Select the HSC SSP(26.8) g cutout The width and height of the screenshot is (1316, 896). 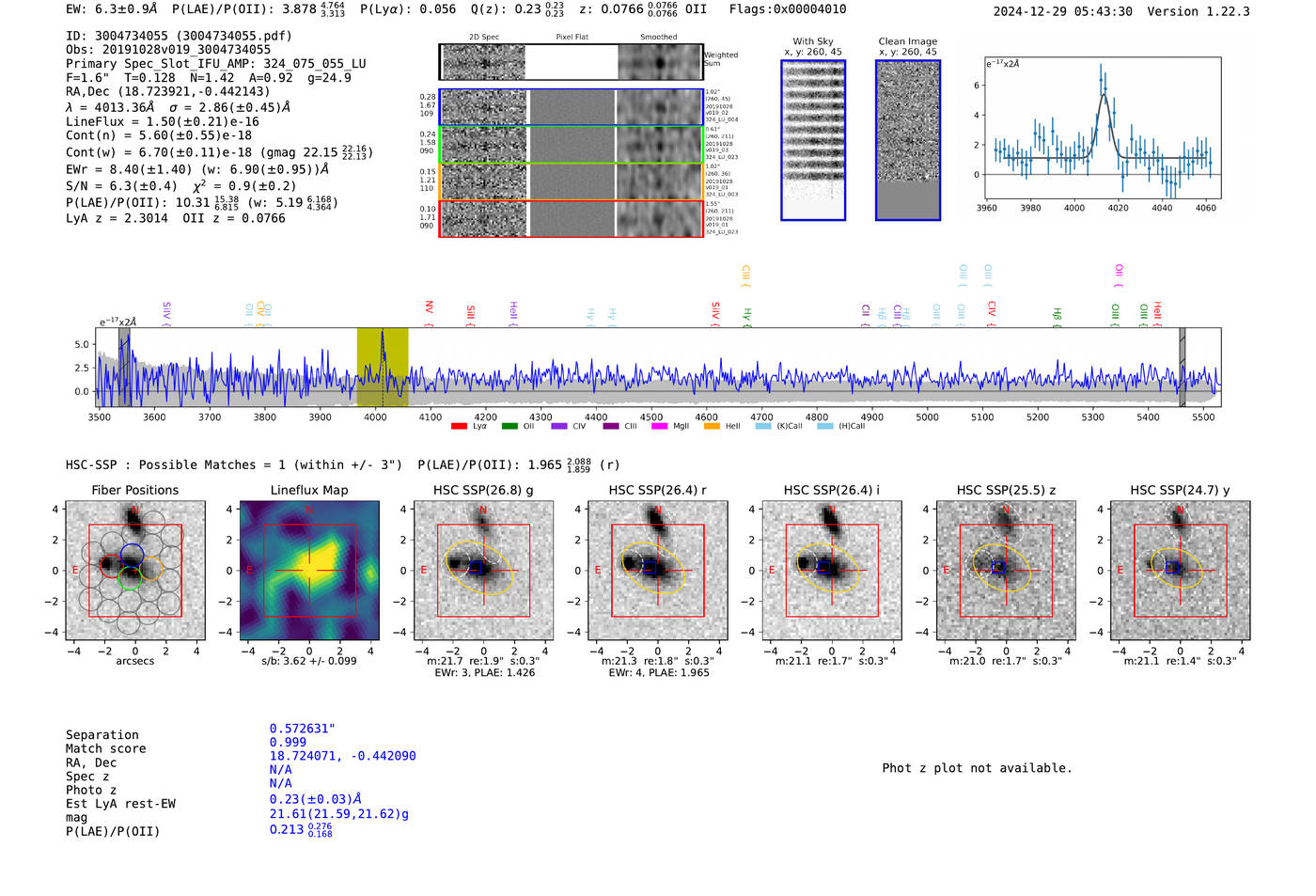(483, 571)
